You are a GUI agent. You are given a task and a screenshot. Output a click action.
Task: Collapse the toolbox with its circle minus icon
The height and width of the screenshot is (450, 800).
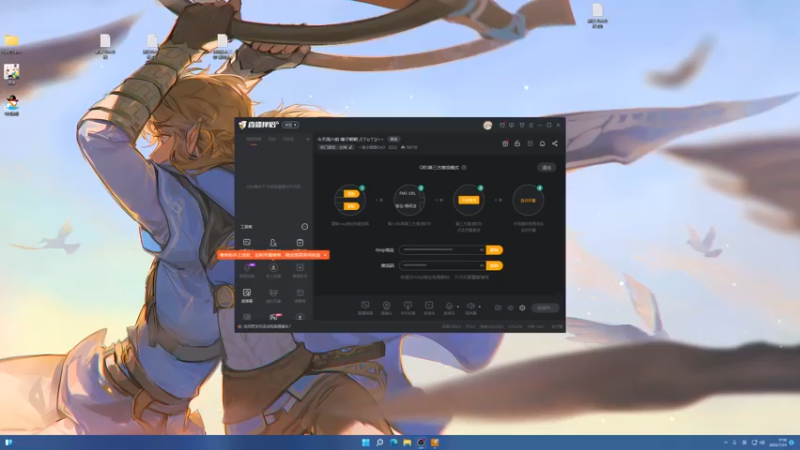pyautogui.click(x=305, y=227)
